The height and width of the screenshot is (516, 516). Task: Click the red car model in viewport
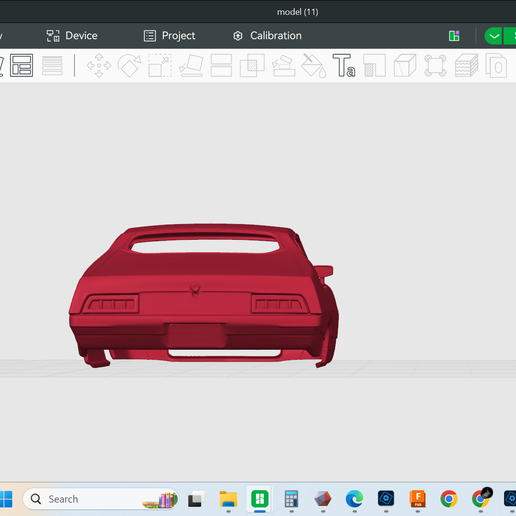[203, 295]
